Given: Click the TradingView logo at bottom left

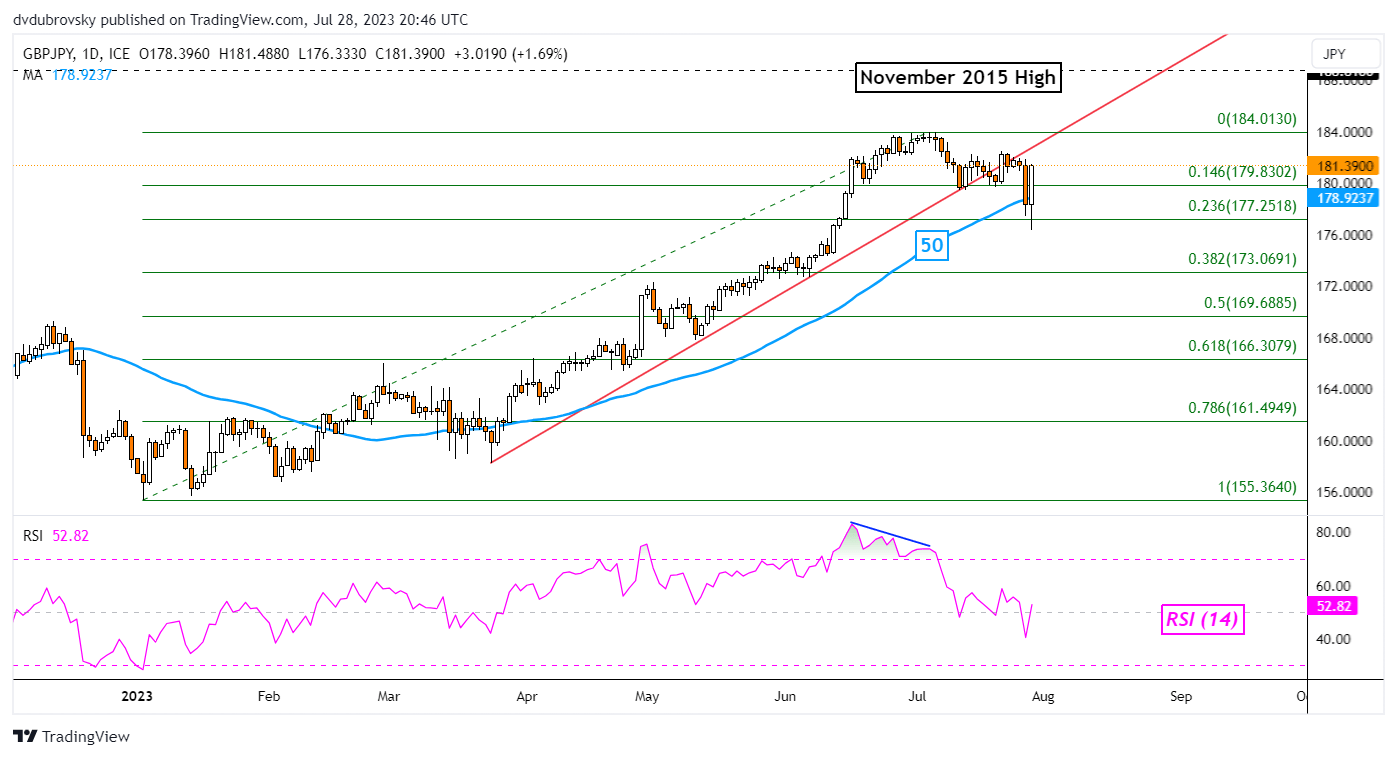Looking at the screenshot, I should point(71,737).
